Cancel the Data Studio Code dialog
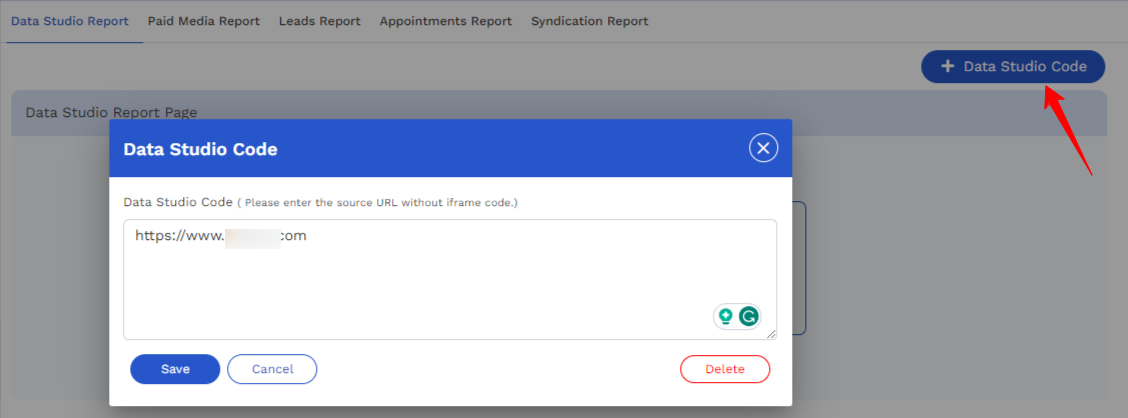The width and height of the screenshot is (1128, 418). pos(272,369)
